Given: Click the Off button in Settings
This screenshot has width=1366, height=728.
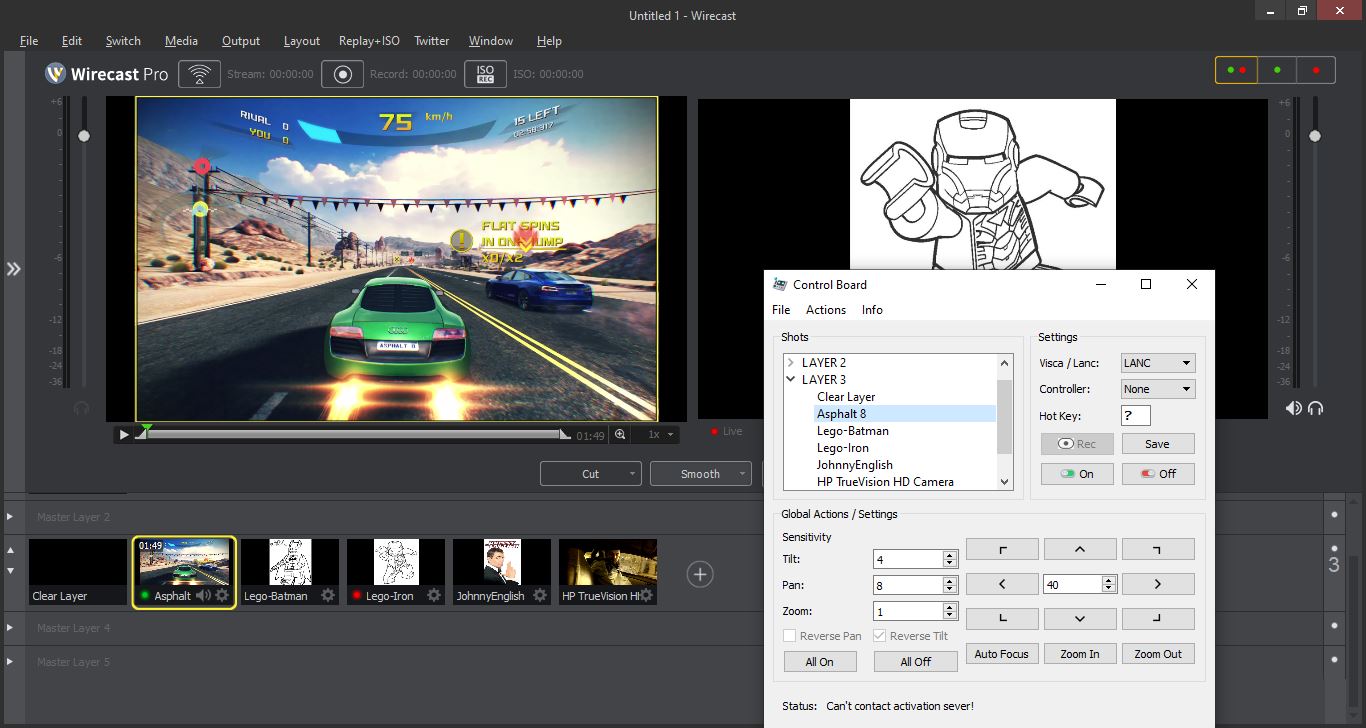Looking at the screenshot, I should (x=1158, y=474).
